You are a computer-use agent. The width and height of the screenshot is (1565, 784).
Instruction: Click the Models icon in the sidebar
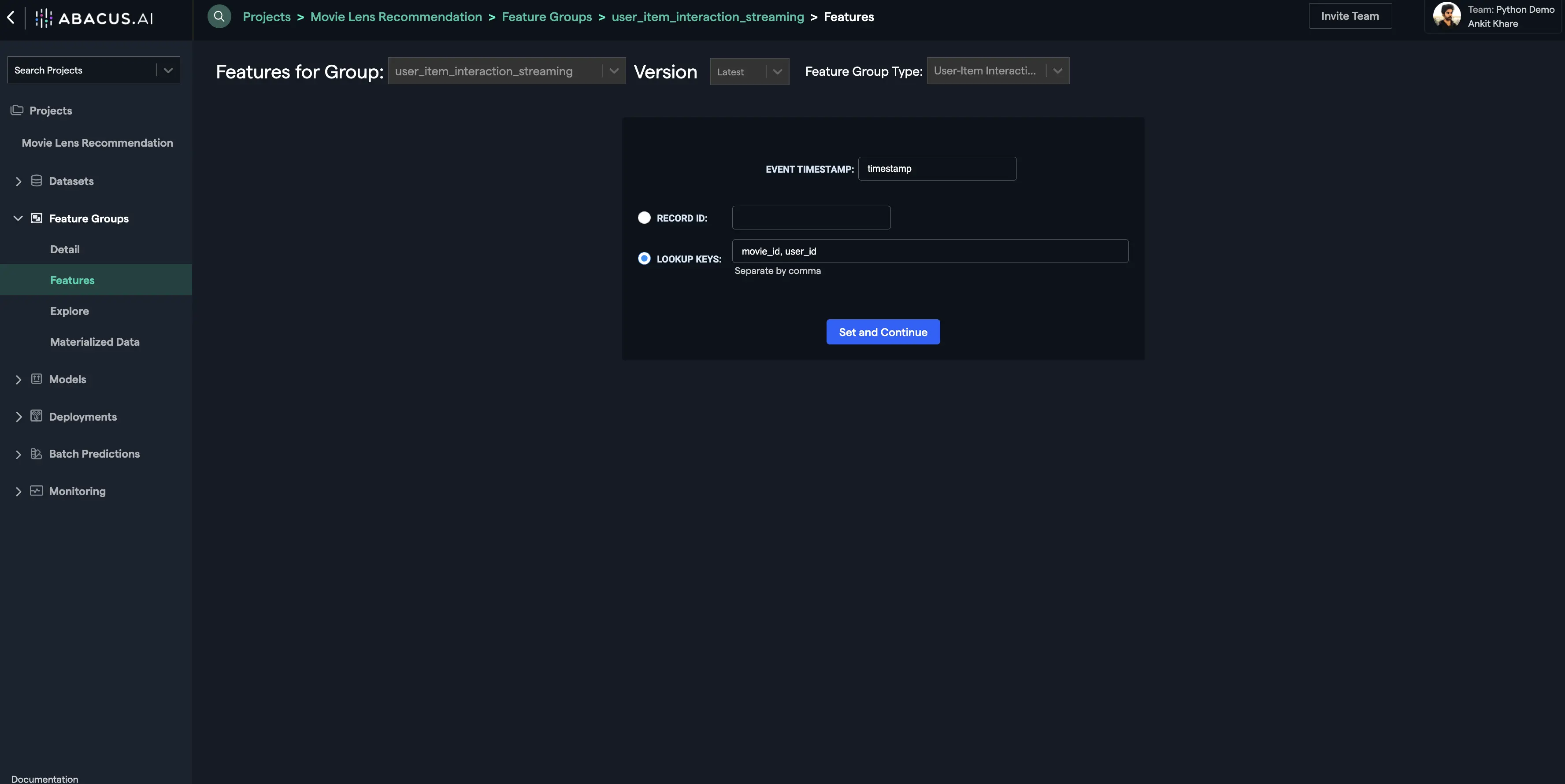[37, 379]
